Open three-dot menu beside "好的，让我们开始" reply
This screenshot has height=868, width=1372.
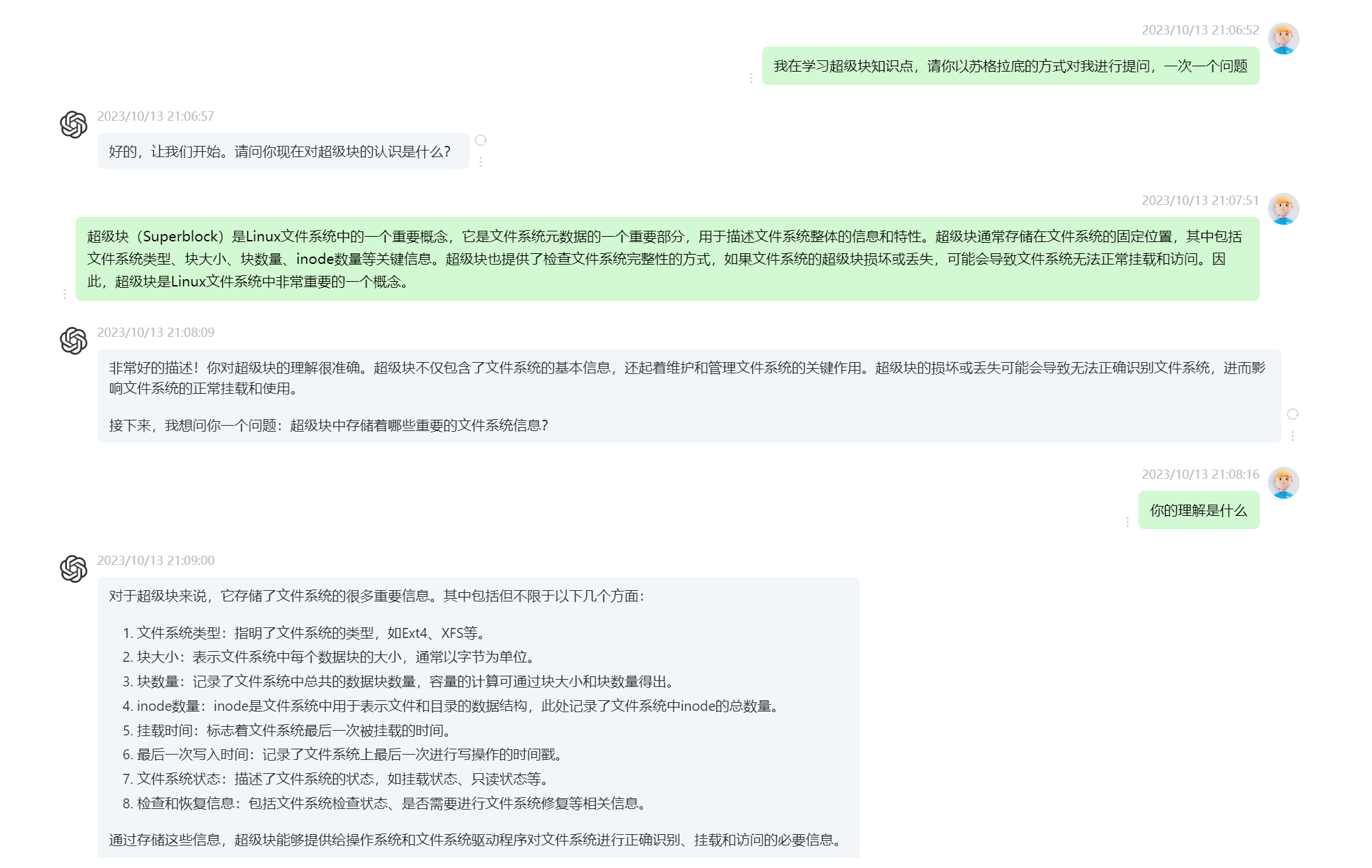[x=481, y=162]
